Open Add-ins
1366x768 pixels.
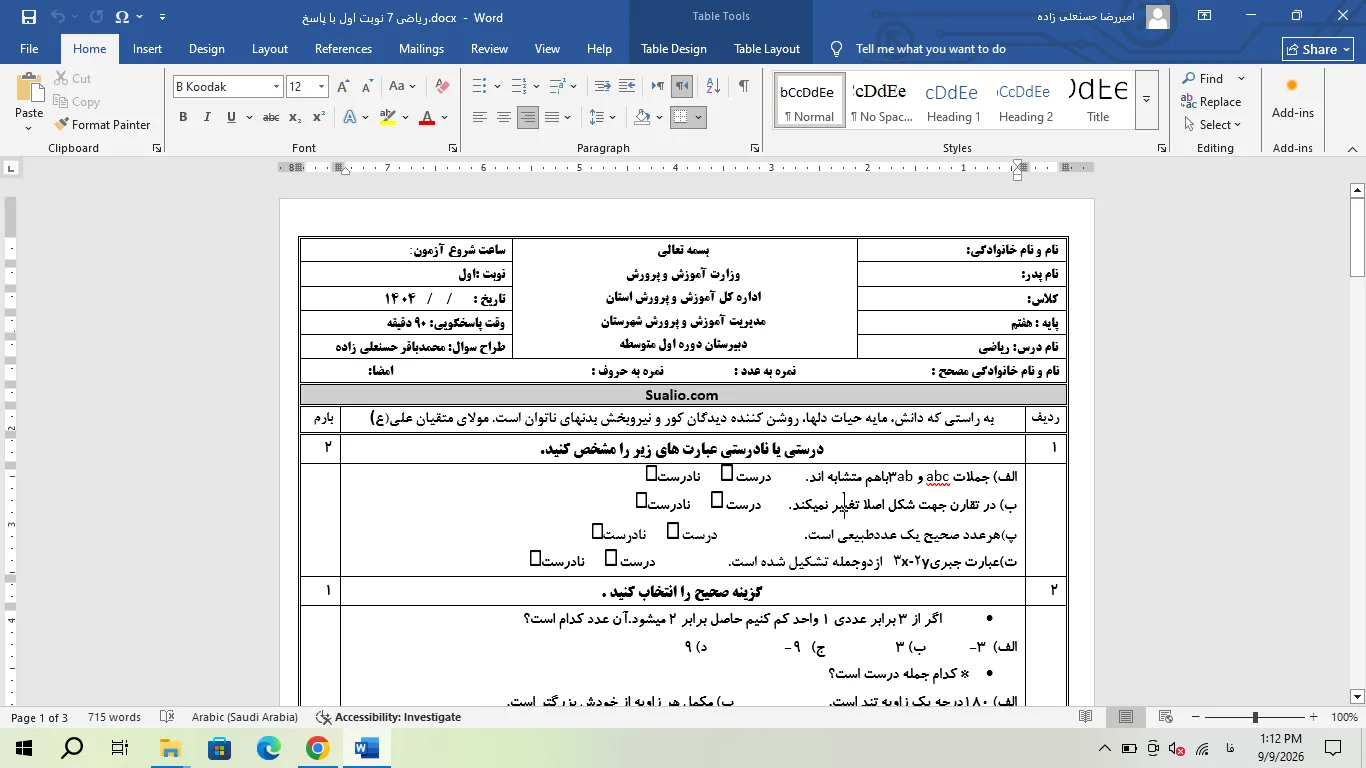(1292, 98)
